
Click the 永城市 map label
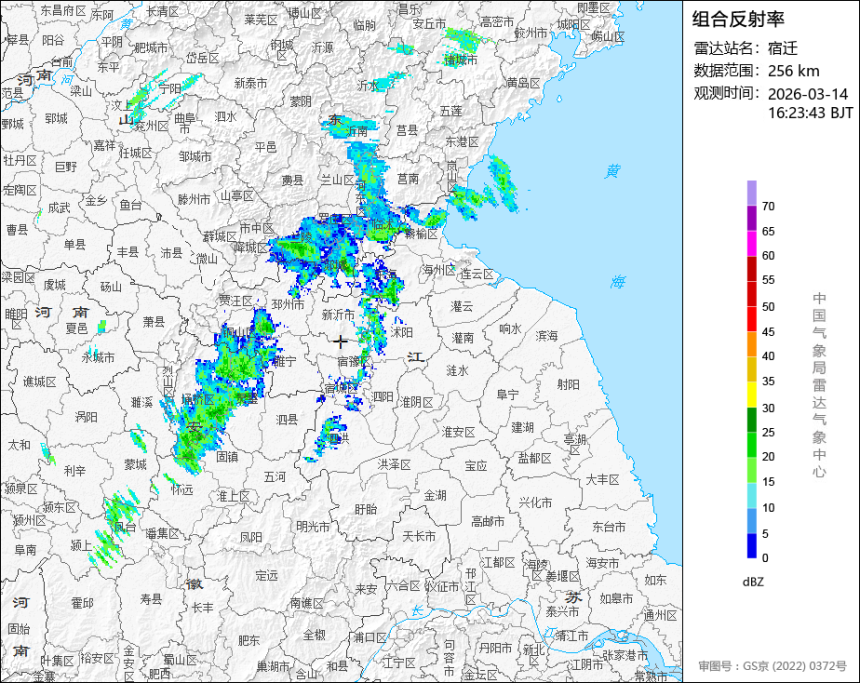tap(98, 357)
